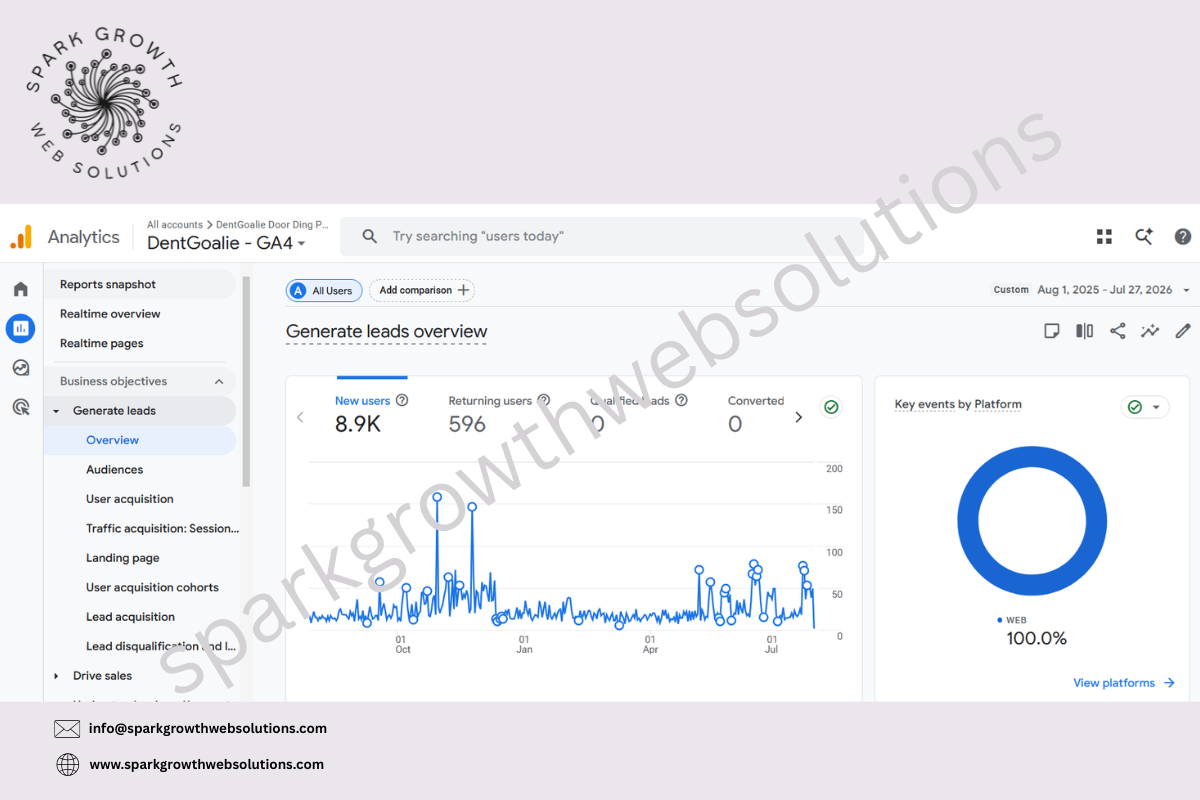The width and height of the screenshot is (1200, 800).
Task: Share this report using share icon
Action: (x=1118, y=331)
